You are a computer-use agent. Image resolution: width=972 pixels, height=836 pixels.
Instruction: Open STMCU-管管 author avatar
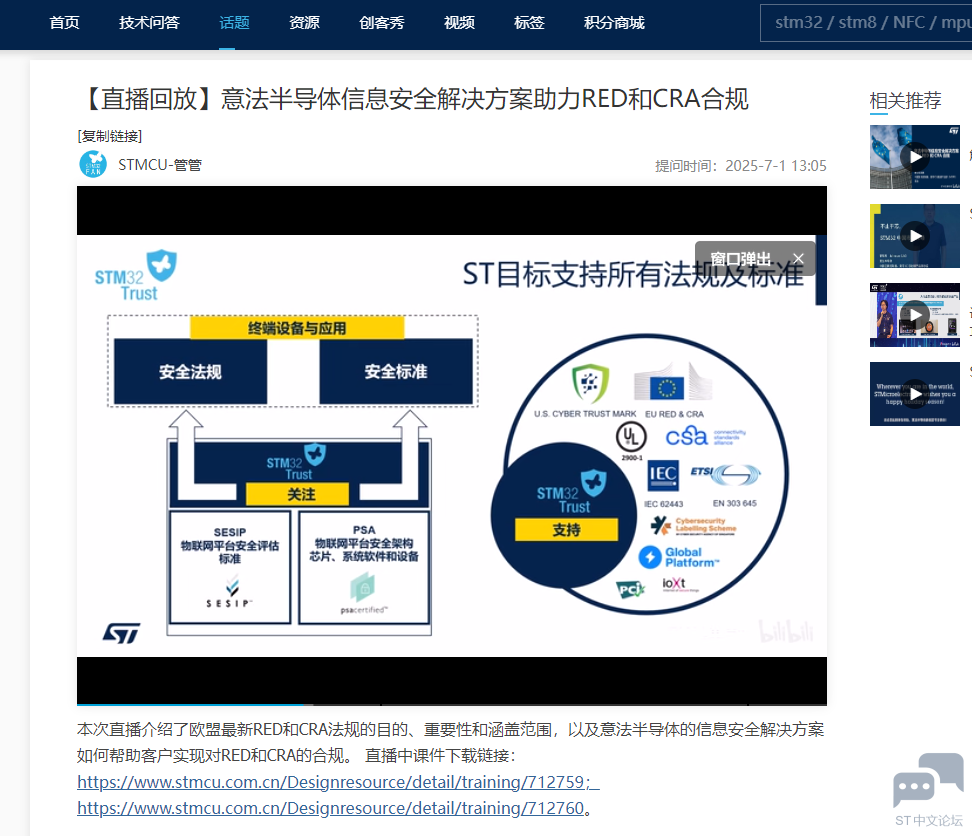93,164
